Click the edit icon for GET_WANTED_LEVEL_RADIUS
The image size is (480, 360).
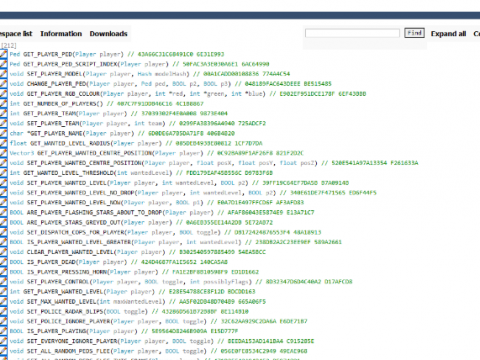tap(3, 143)
